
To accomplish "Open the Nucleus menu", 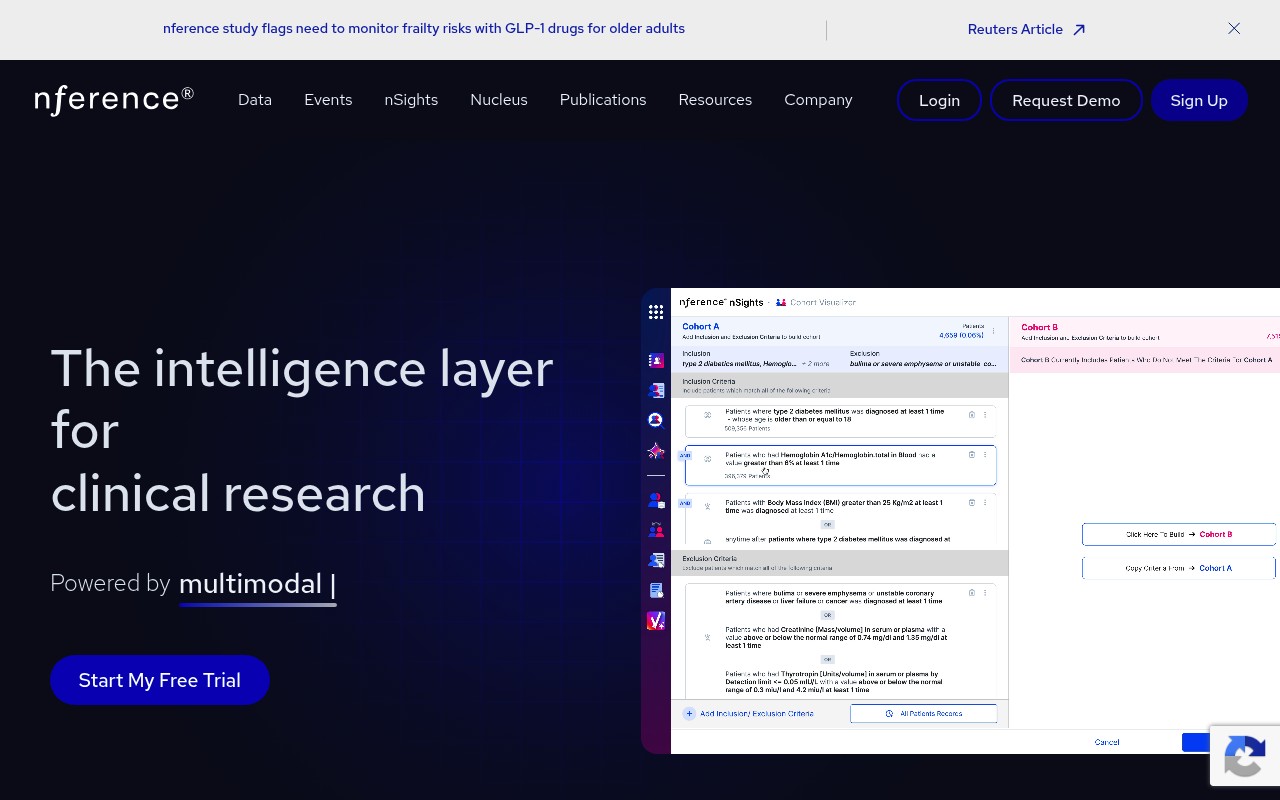I will point(499,100).
